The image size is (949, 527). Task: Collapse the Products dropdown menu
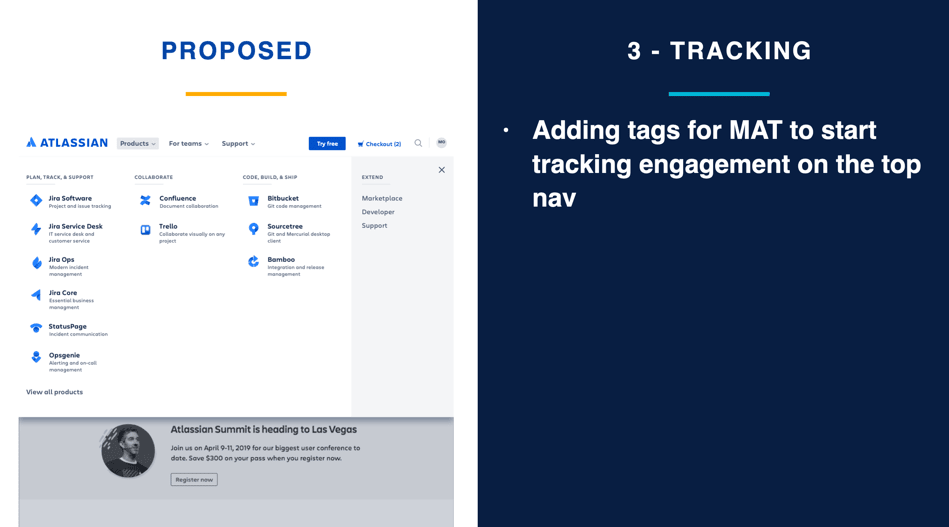tap(137, 144)
